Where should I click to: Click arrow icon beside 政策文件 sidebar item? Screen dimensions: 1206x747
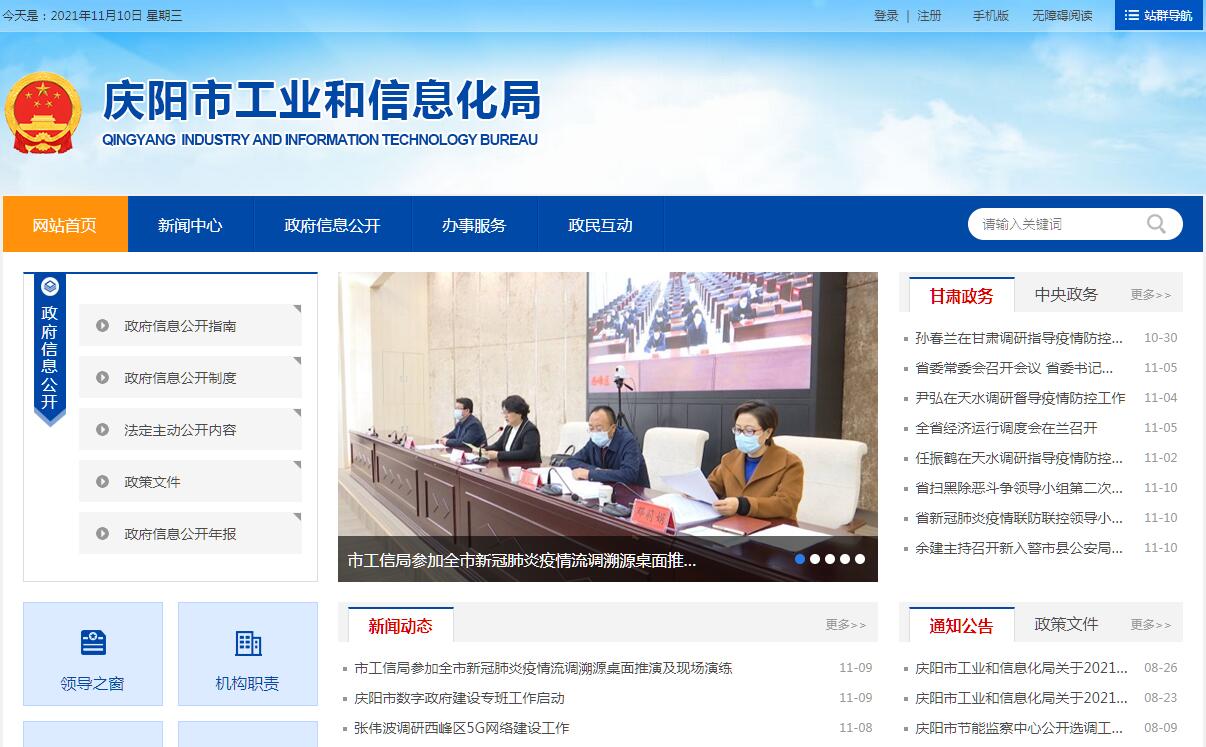pyautogui.click(x=102, y=482)
